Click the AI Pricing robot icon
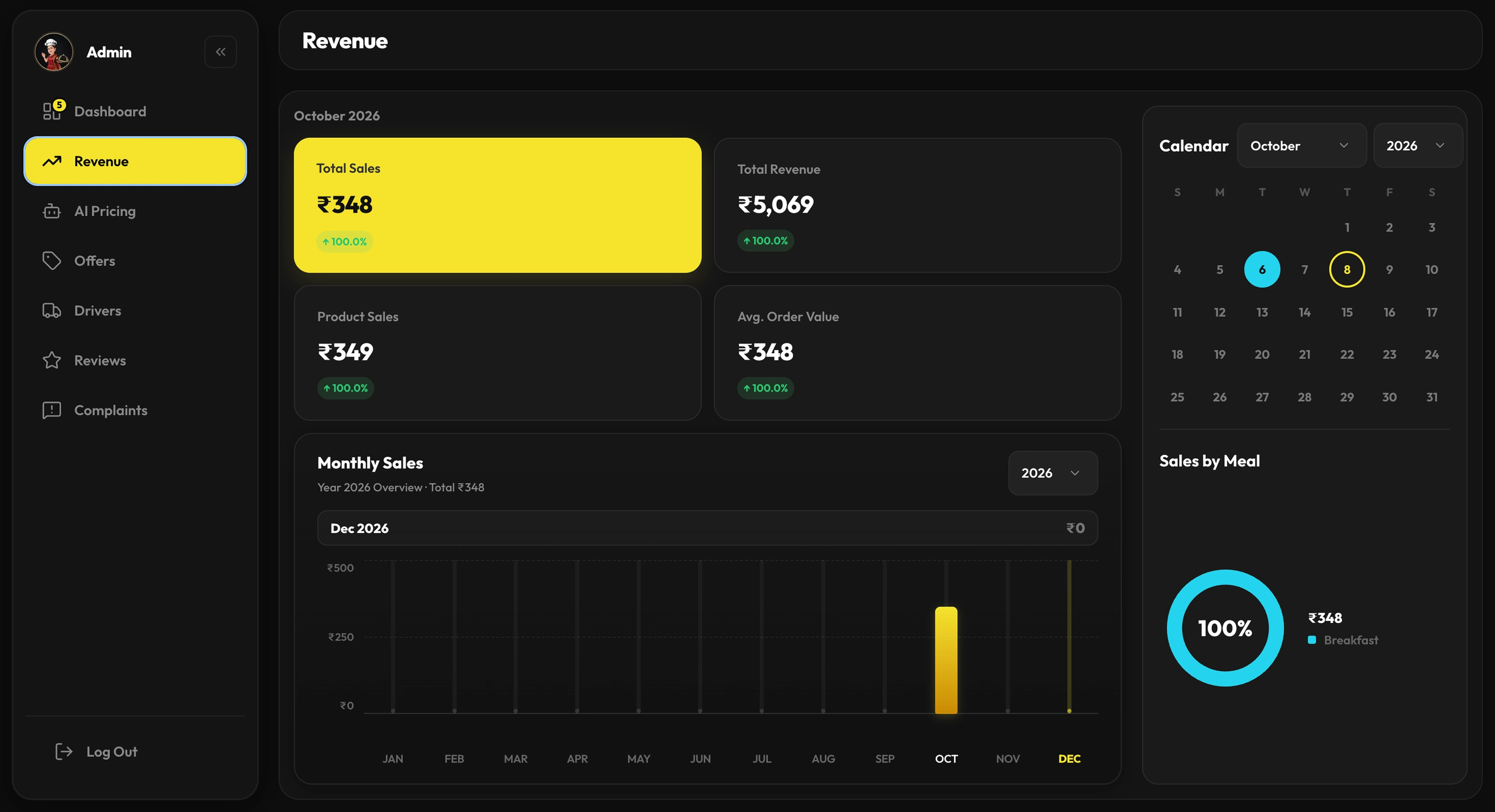The height and width of the screenshot is (812, 1495). (x=52, y=211)
